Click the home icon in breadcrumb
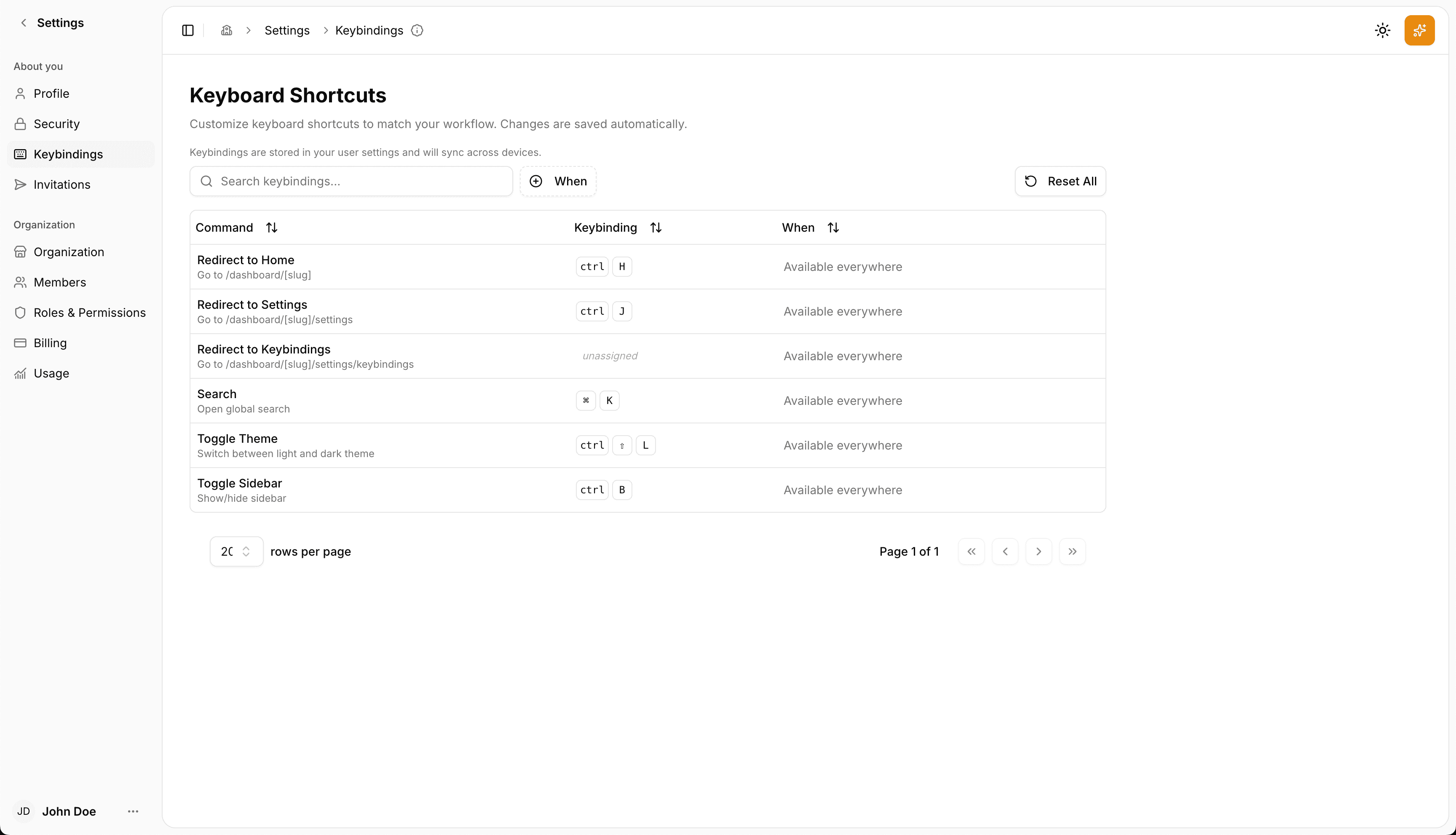Screen dimensions: 1456x835 pos(226,30)
